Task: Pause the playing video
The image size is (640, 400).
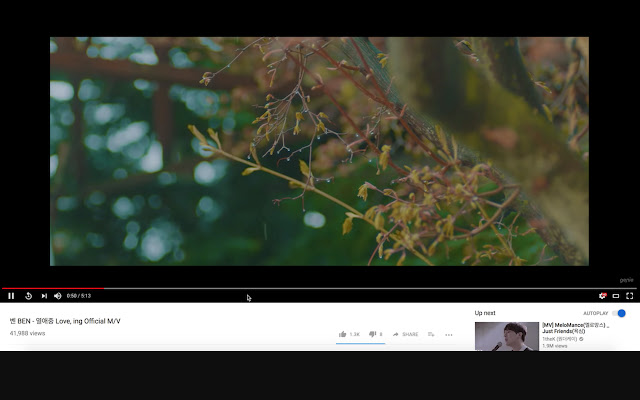Action: [x=11, y=296]
